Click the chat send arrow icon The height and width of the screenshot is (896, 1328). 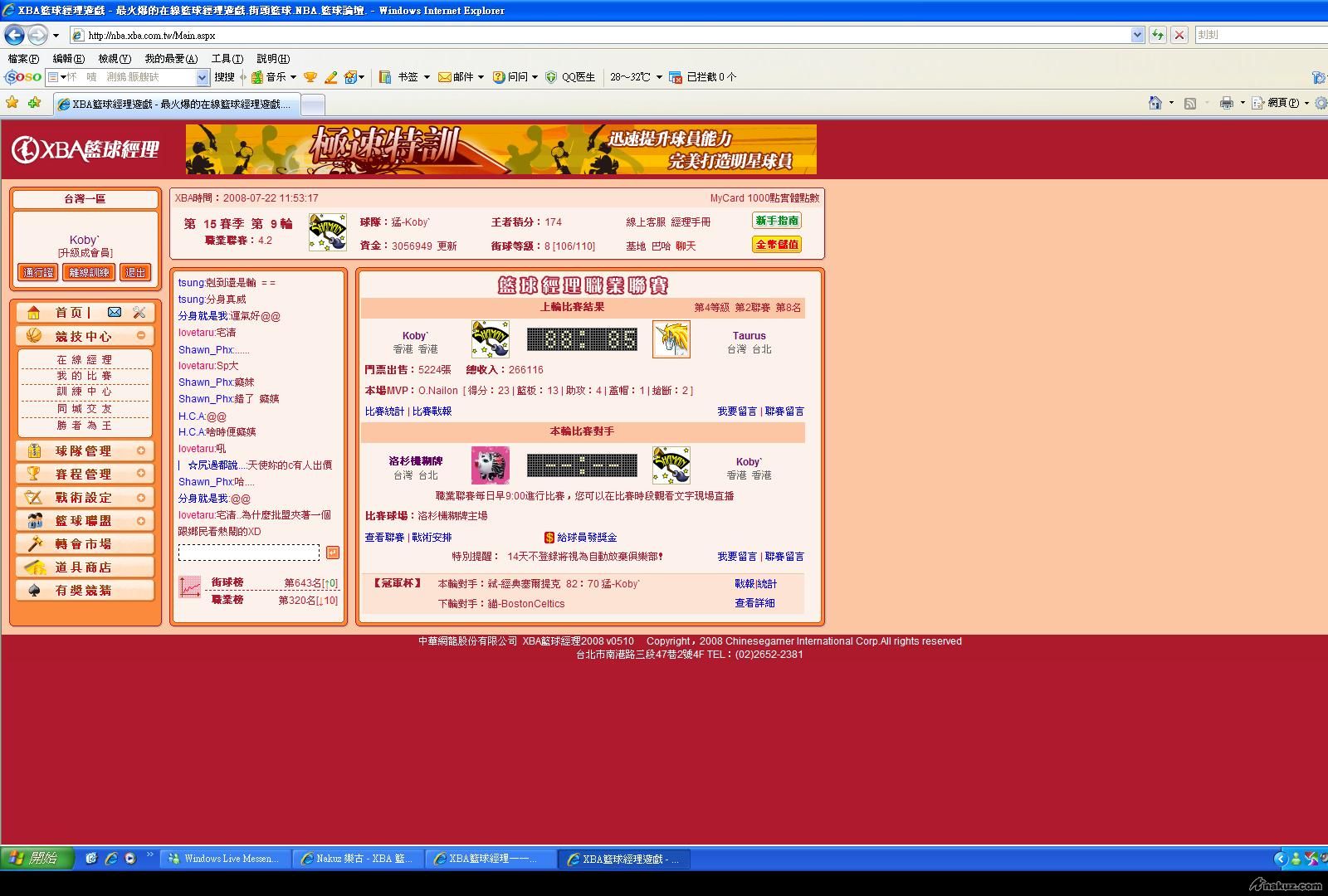pos(332,553)
